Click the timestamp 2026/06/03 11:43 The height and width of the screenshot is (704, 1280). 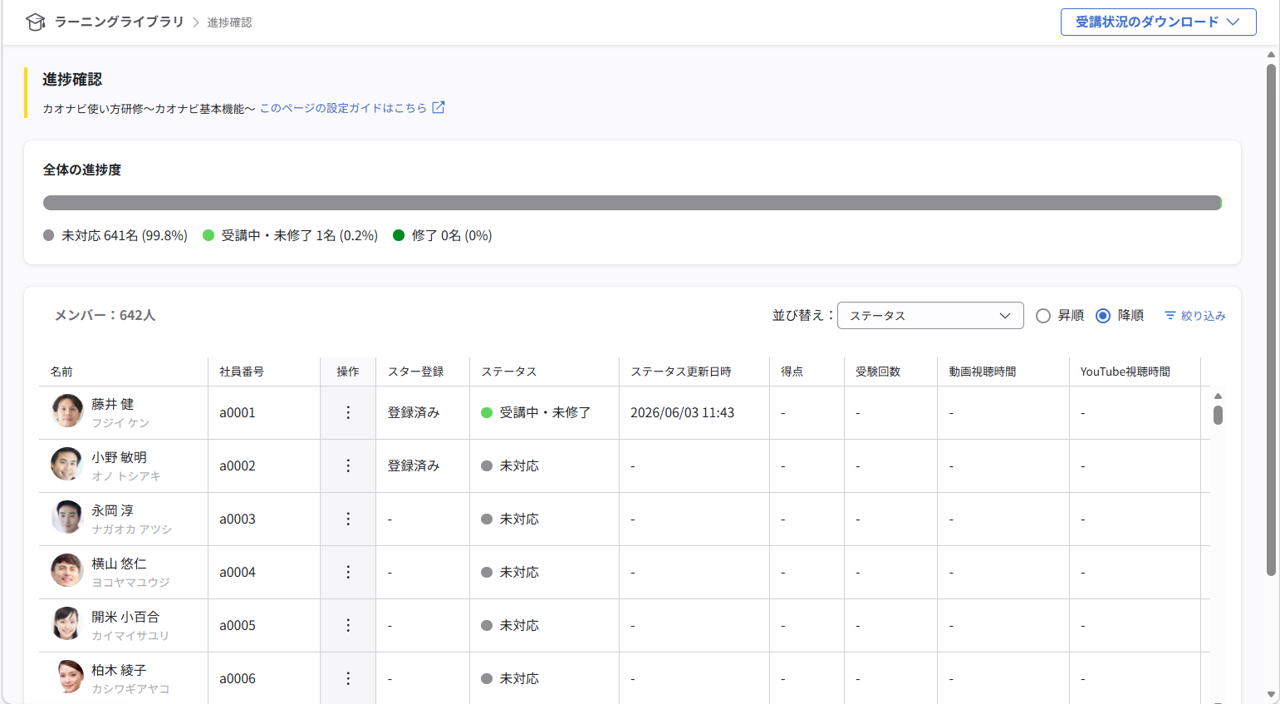pyautogui.click(x=683, y=413)
